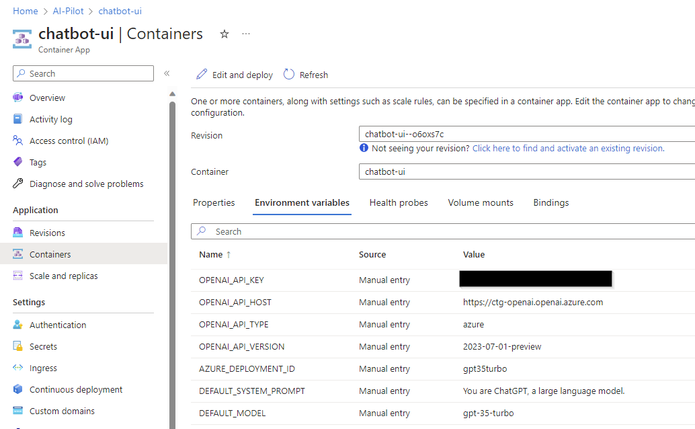Open chatbot-ui breadcrumb link
The image size is (695, 429).
point(120,11)
